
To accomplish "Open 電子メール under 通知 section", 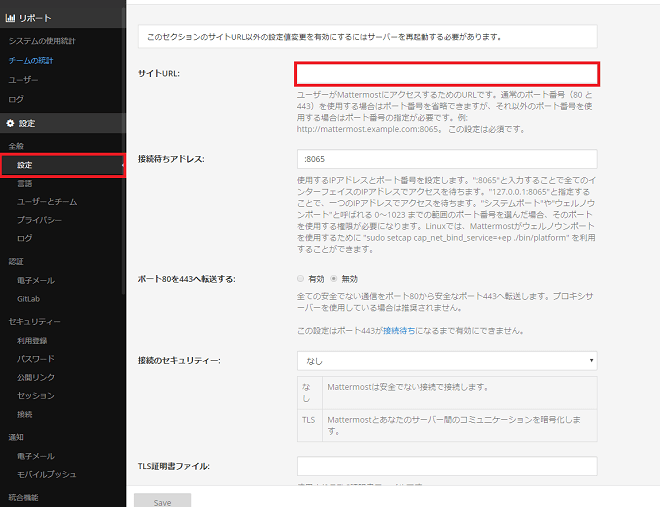I will (36, 456).
